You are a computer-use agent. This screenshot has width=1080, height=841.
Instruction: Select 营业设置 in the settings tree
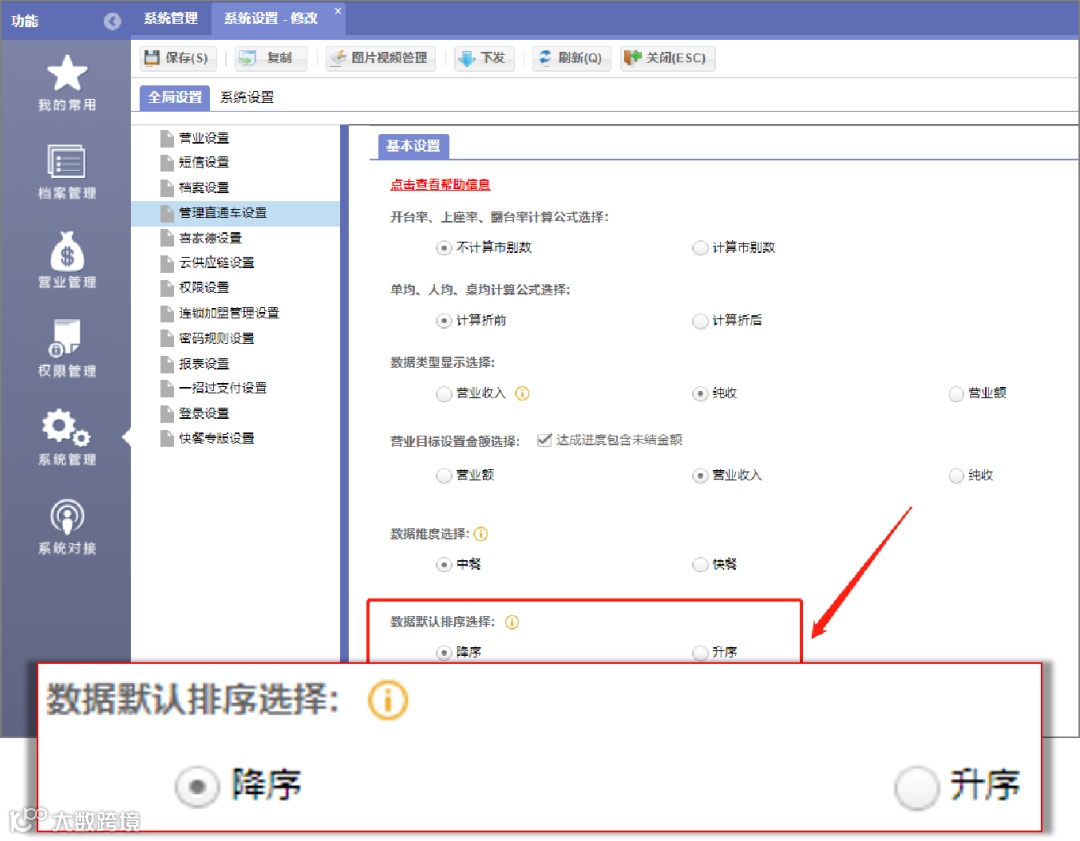coord(204,138)
